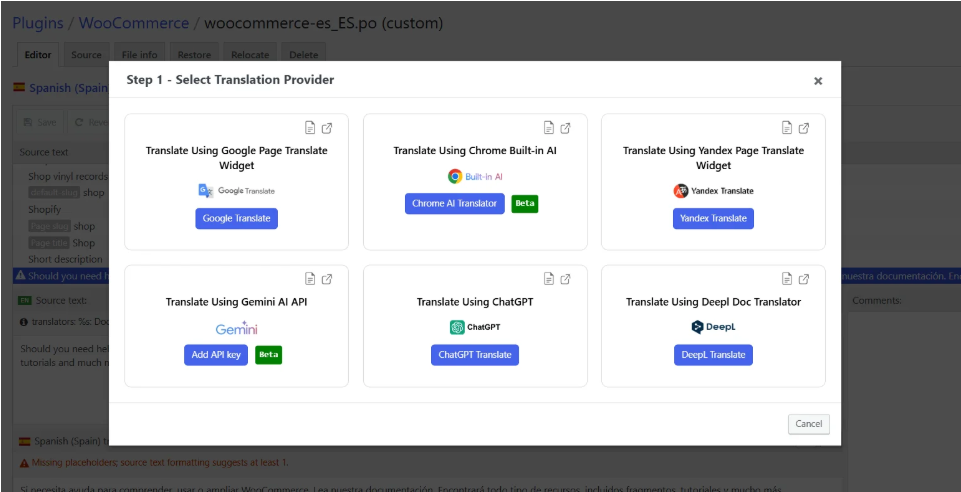Viewport: 961px width, 492px height.
Task: Click the 'Translate Using Deepl Doc Translator' title
Action: (713, 302)
